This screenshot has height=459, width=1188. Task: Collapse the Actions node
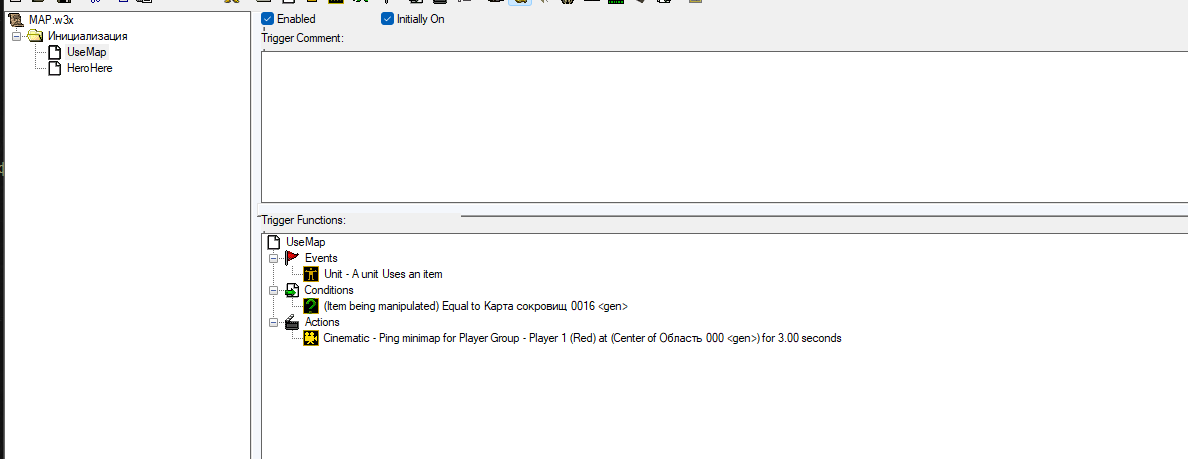click(x=274, y=323)
